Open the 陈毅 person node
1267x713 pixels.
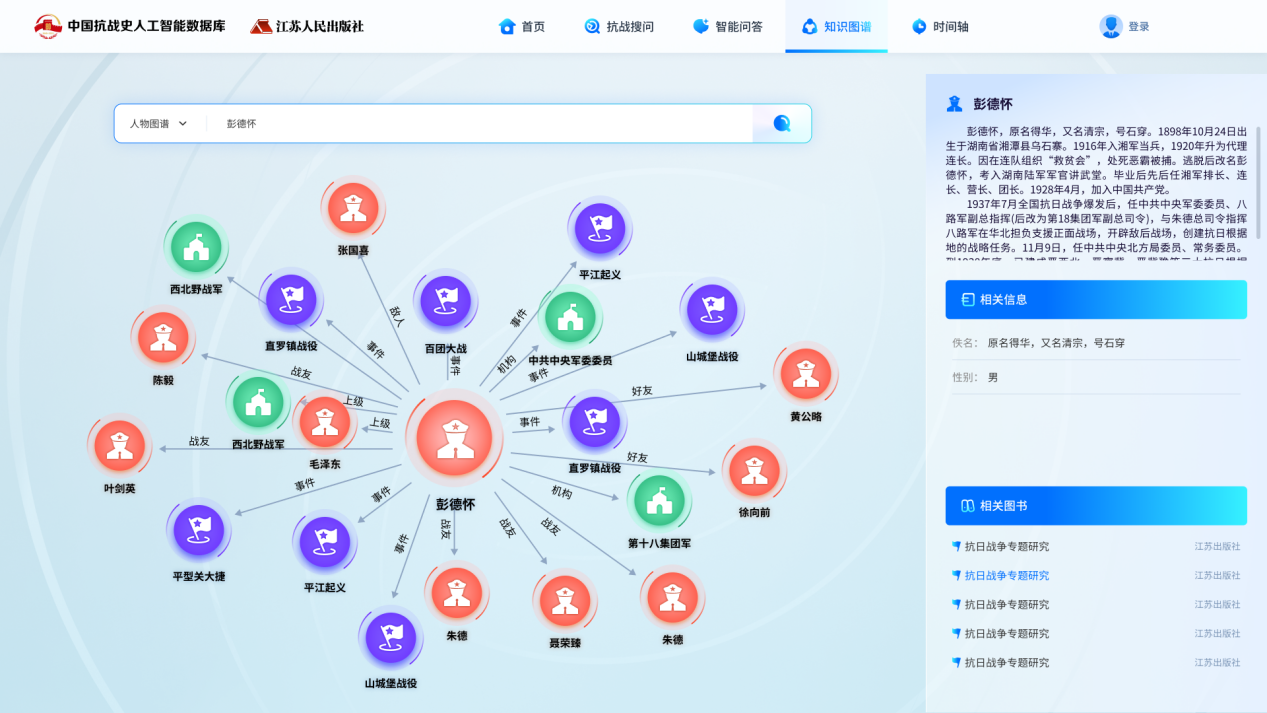pyautogui.click(x=163, y=337)
